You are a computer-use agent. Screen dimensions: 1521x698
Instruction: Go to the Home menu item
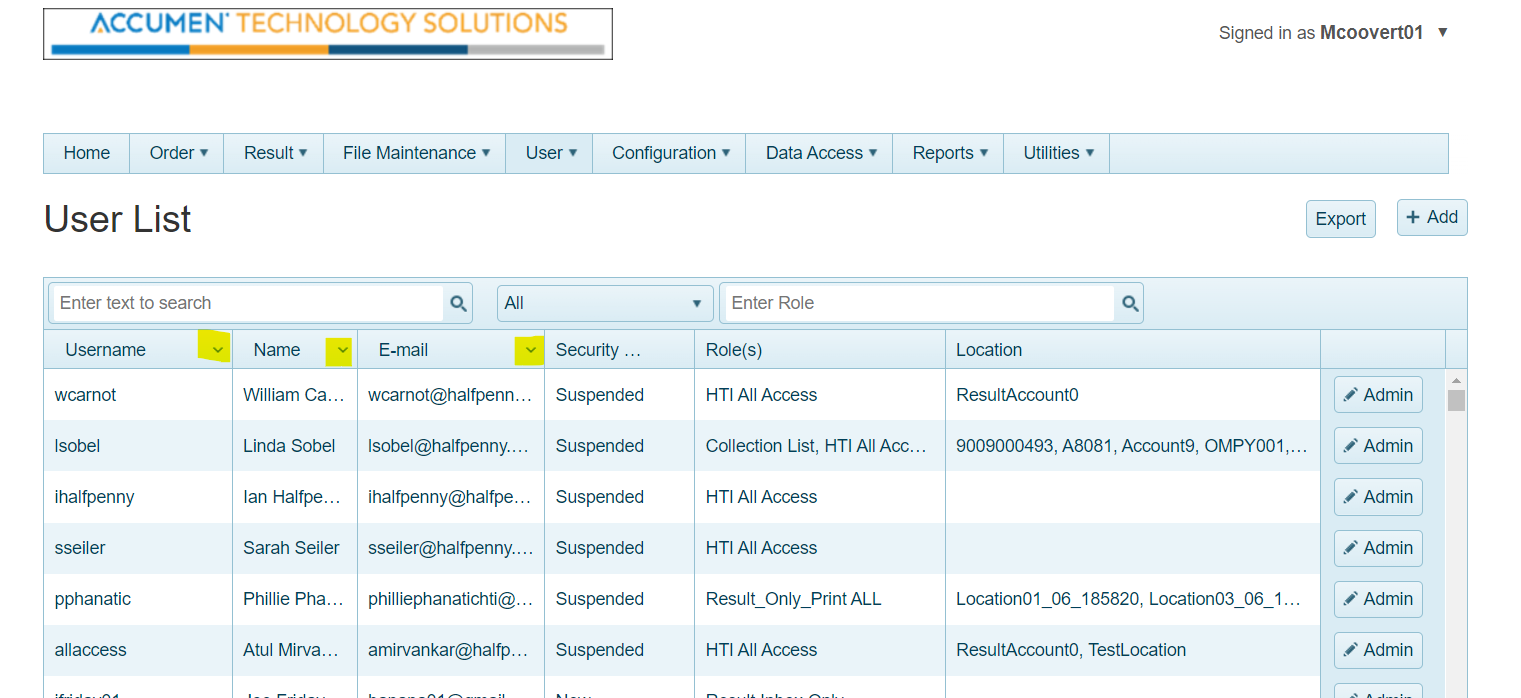(x=87, y=153)
